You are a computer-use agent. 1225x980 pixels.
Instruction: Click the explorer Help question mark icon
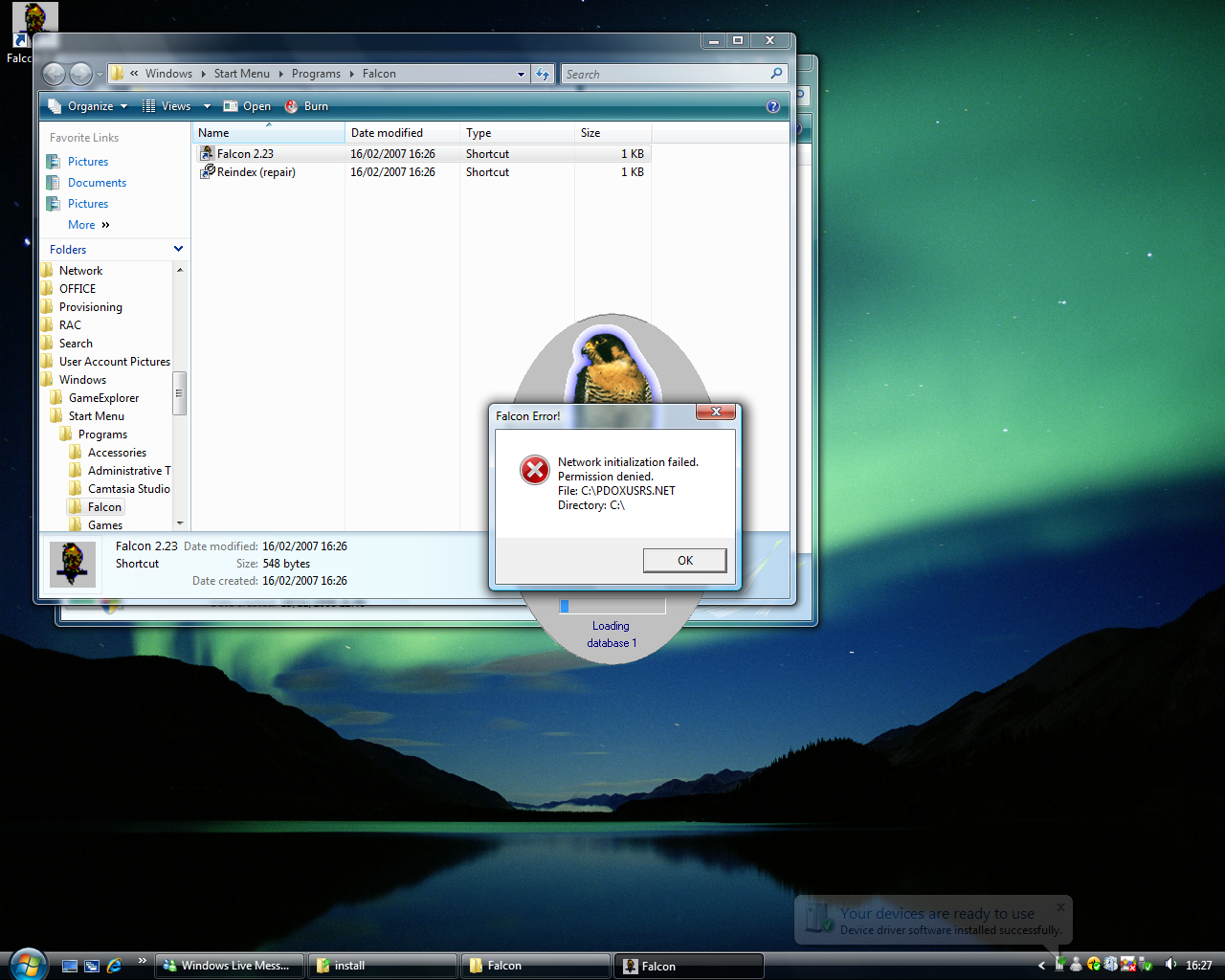(x=773, y=106)
